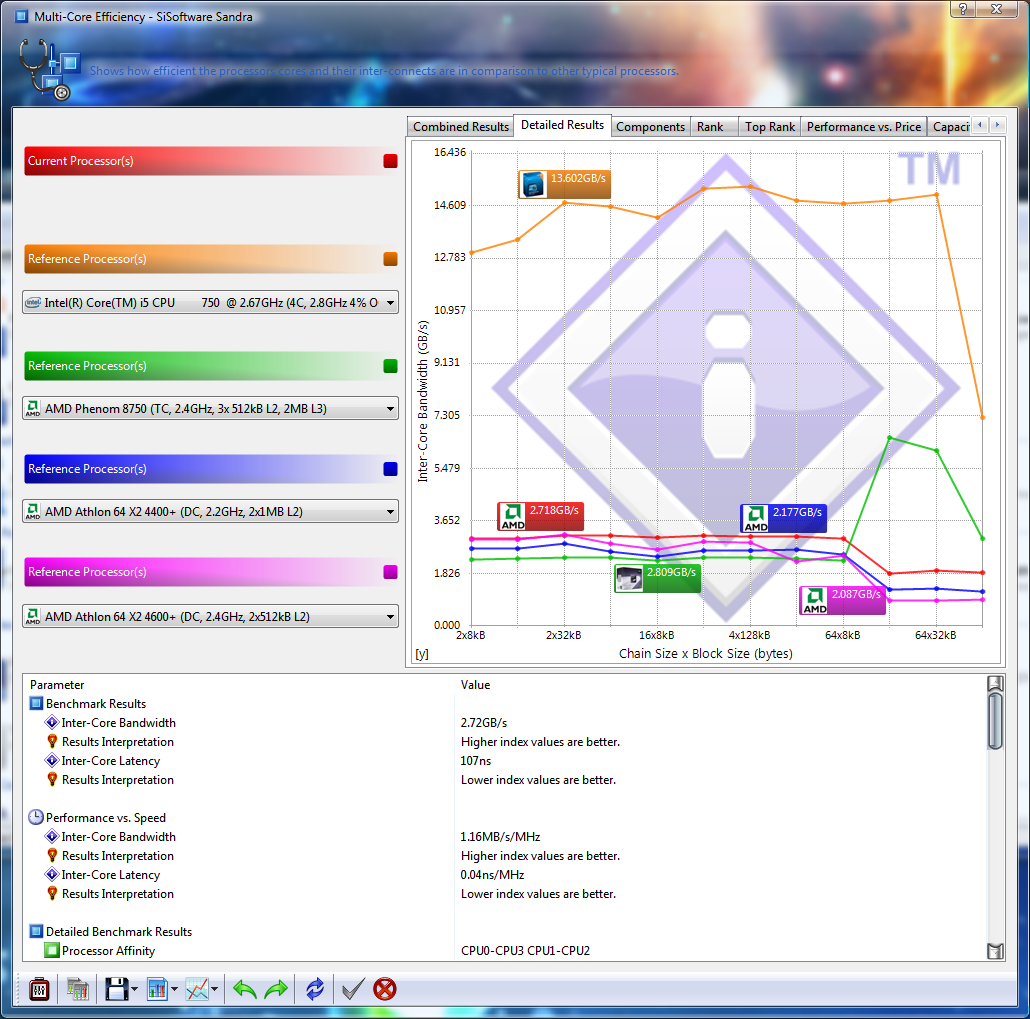Image resolution: width=1030 pixels, height=1019 pixels.
Task: Click the blue AMD 2.177GB/s chart label
Action: (784, 518)
